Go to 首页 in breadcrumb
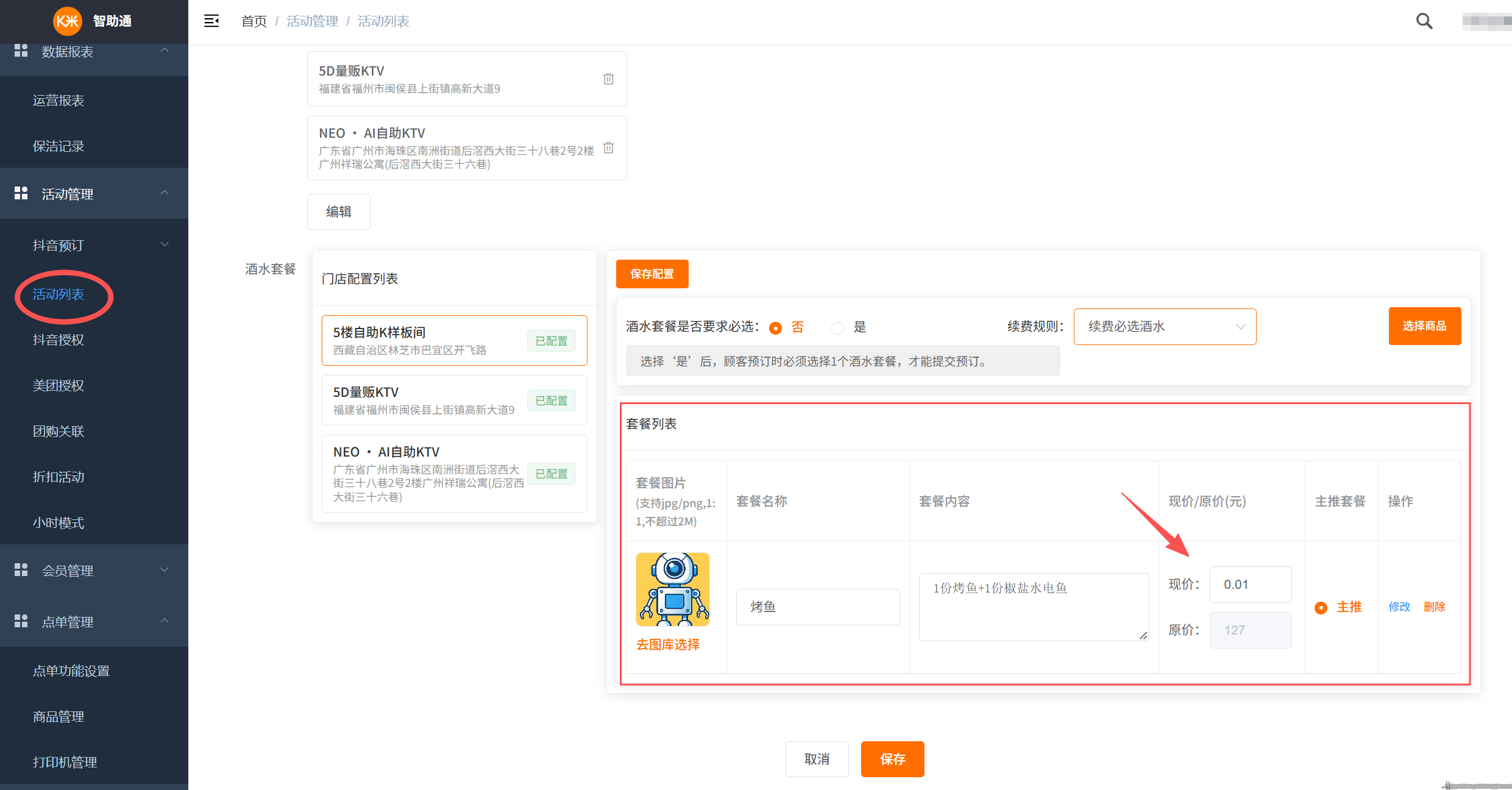The width and height of the screenshot is (1512, 790). pyautogui.click(x=254, y=21)
